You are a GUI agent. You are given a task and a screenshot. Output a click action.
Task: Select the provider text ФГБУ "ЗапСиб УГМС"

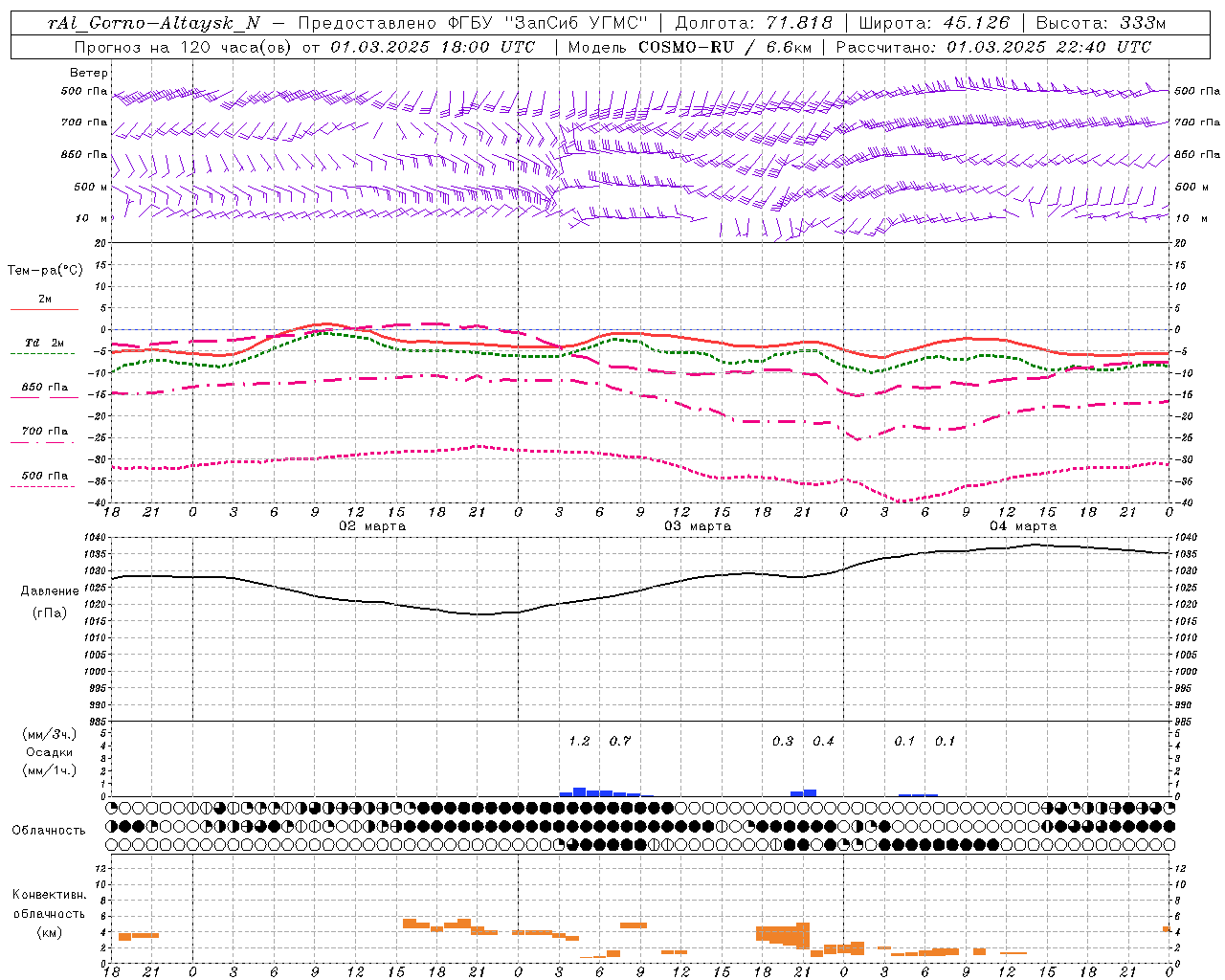coord(547,23)
